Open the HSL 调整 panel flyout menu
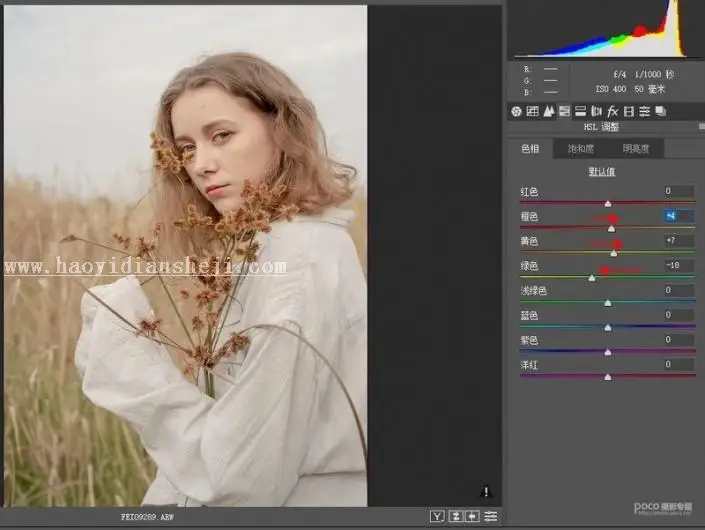The image size is (705, 530). (x=701, y=127)
